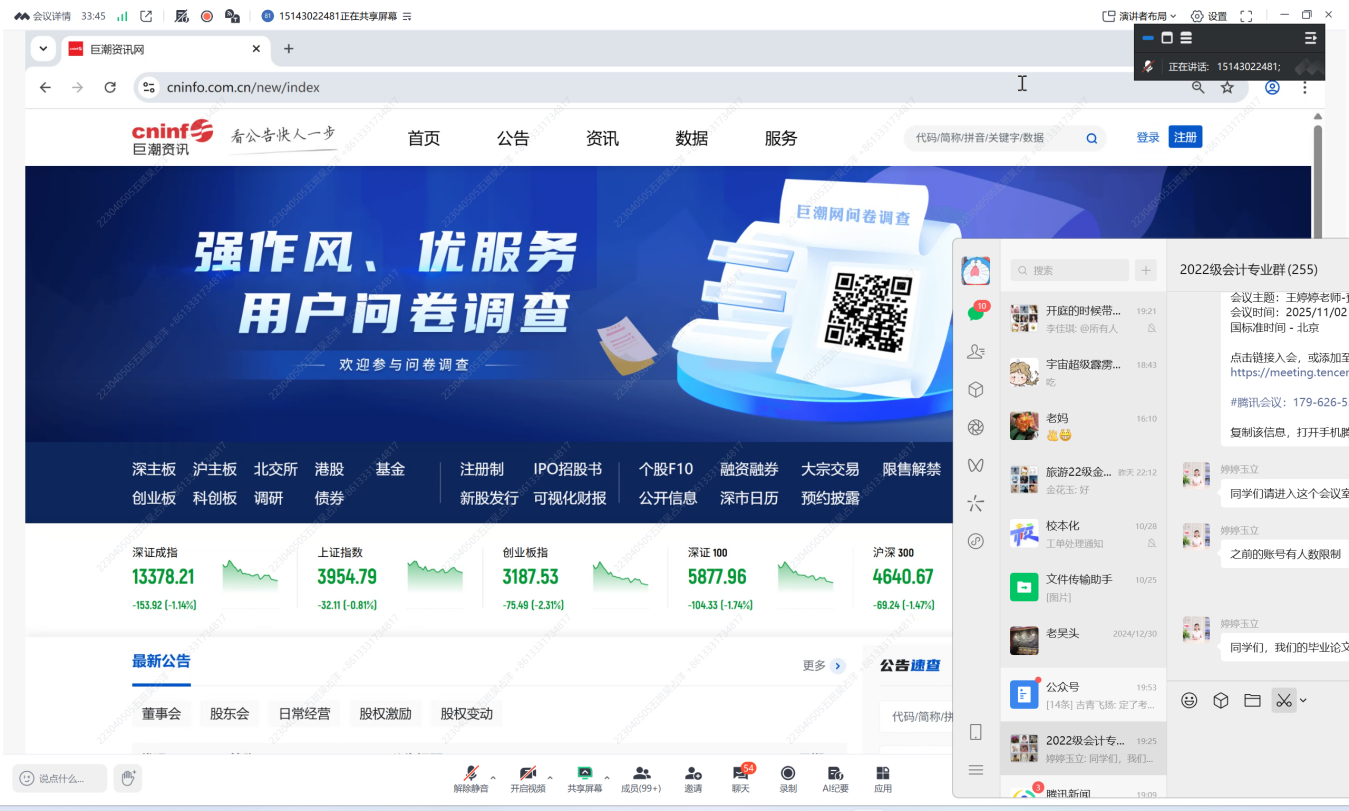The width and height of the screenshot is (1349, 811).
Task: Expand screenshot options arrow beside scissors
Action: tap(1303, 700)
